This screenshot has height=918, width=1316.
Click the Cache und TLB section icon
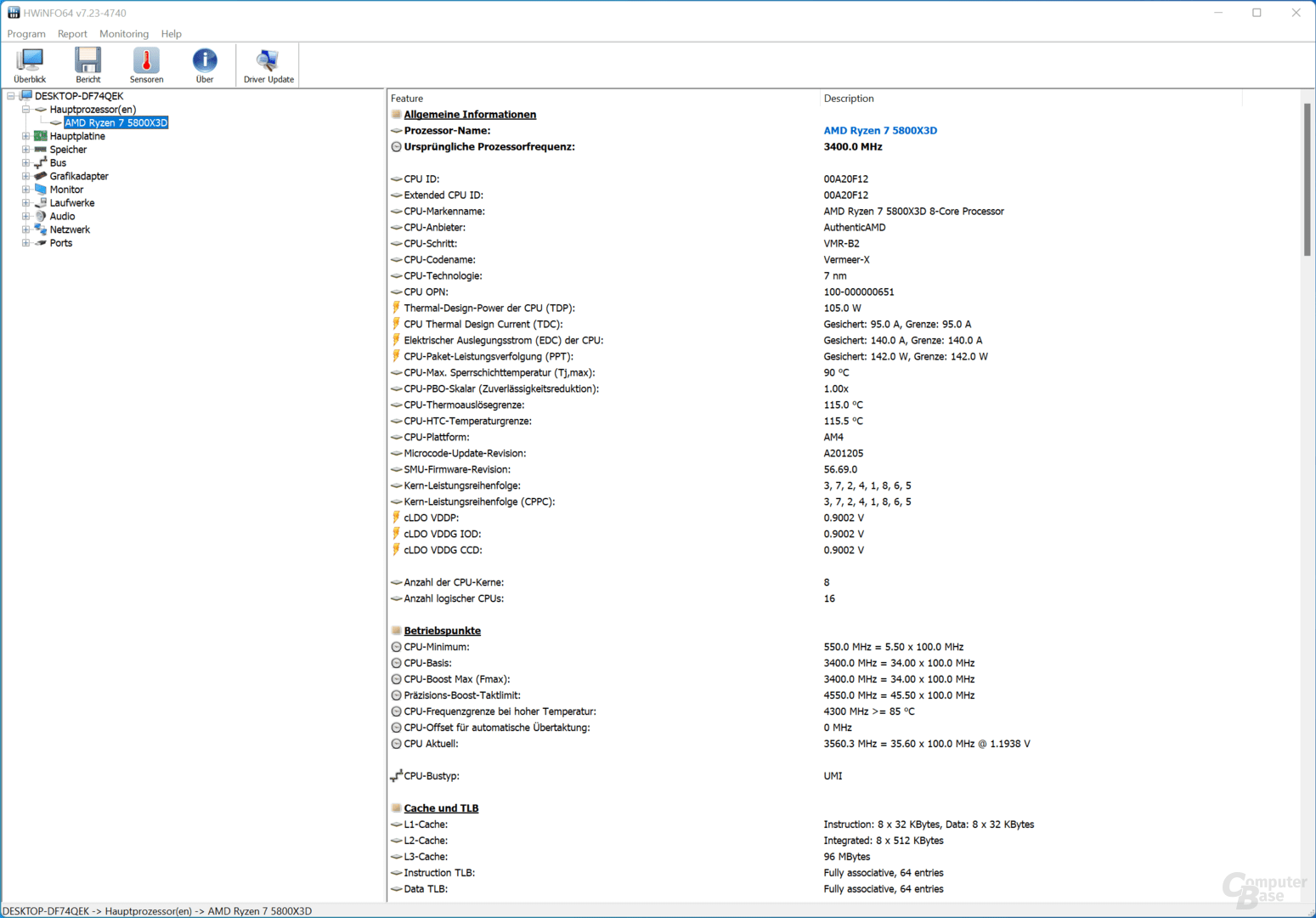396,808
